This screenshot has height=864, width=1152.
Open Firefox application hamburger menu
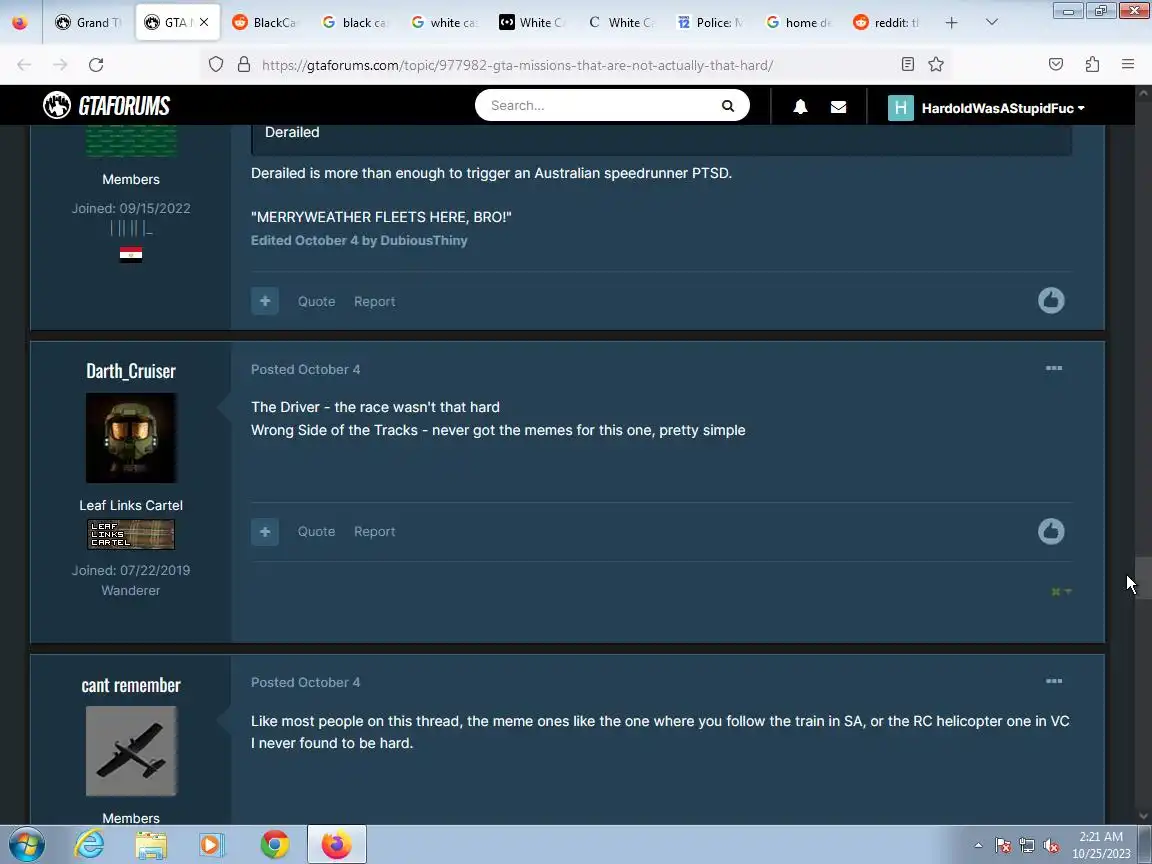point(1128,65)
